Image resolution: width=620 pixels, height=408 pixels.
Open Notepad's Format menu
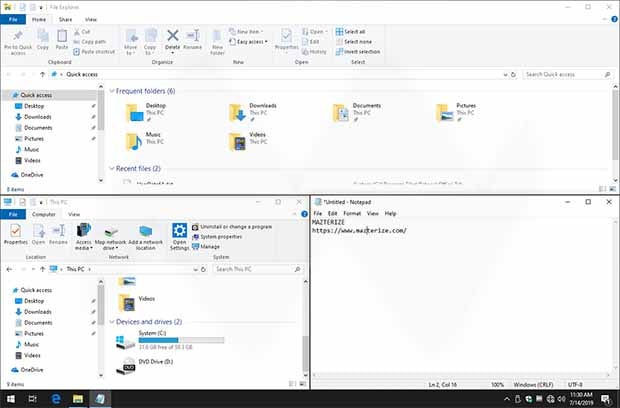click(352, 213)
